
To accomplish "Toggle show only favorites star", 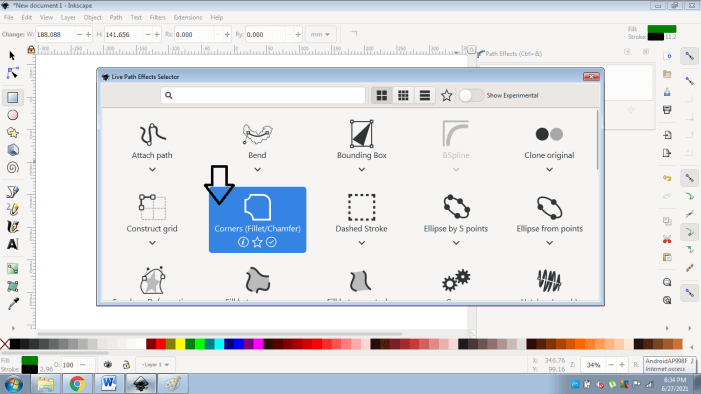I will pos(446,95).
